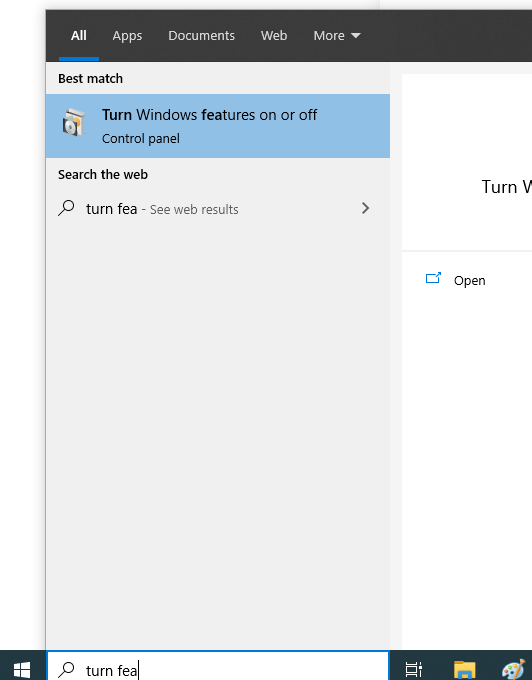Click Open to launch Windows features

(x=470, y=281)
